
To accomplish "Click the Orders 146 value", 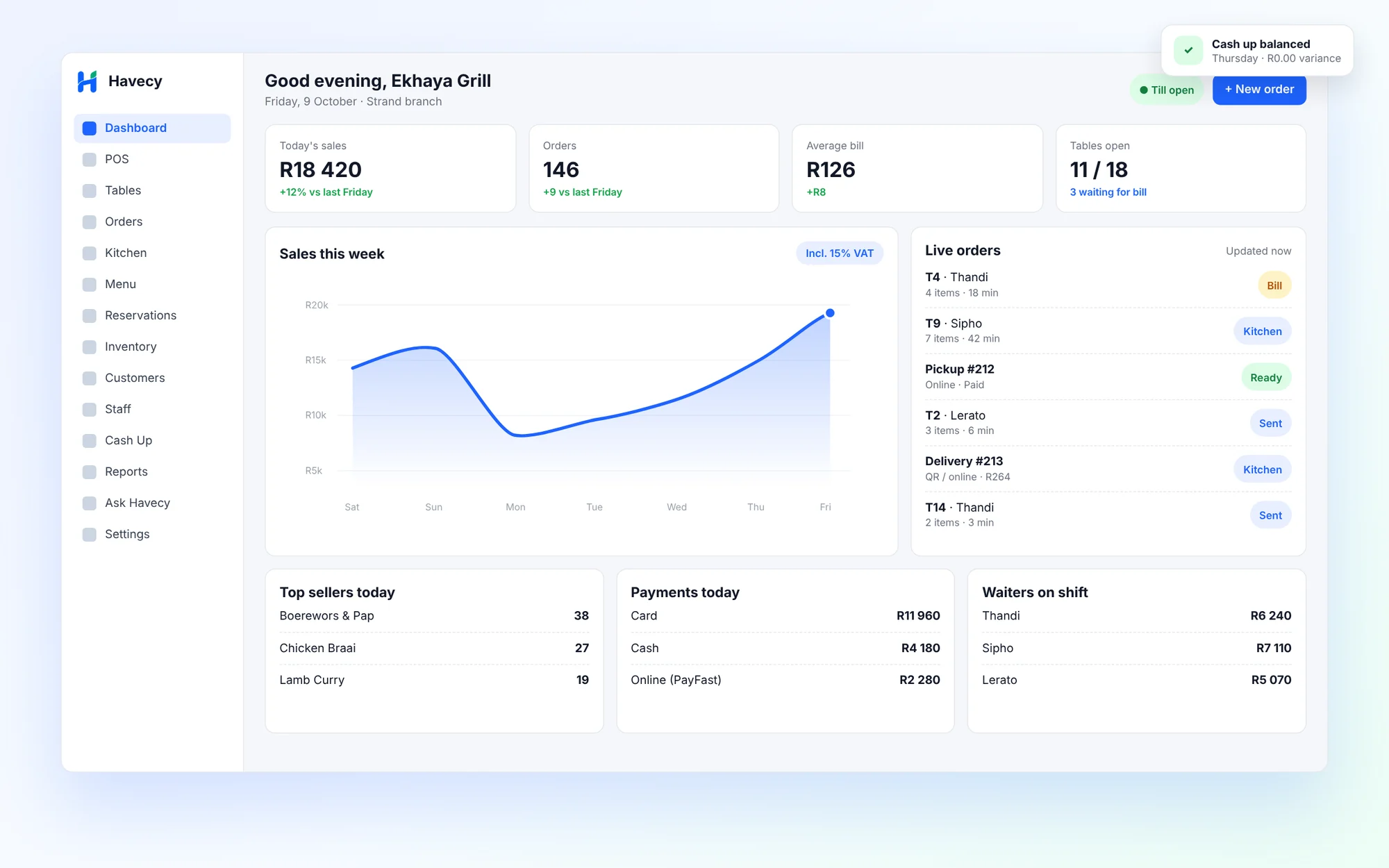I will tap(561, 169).
